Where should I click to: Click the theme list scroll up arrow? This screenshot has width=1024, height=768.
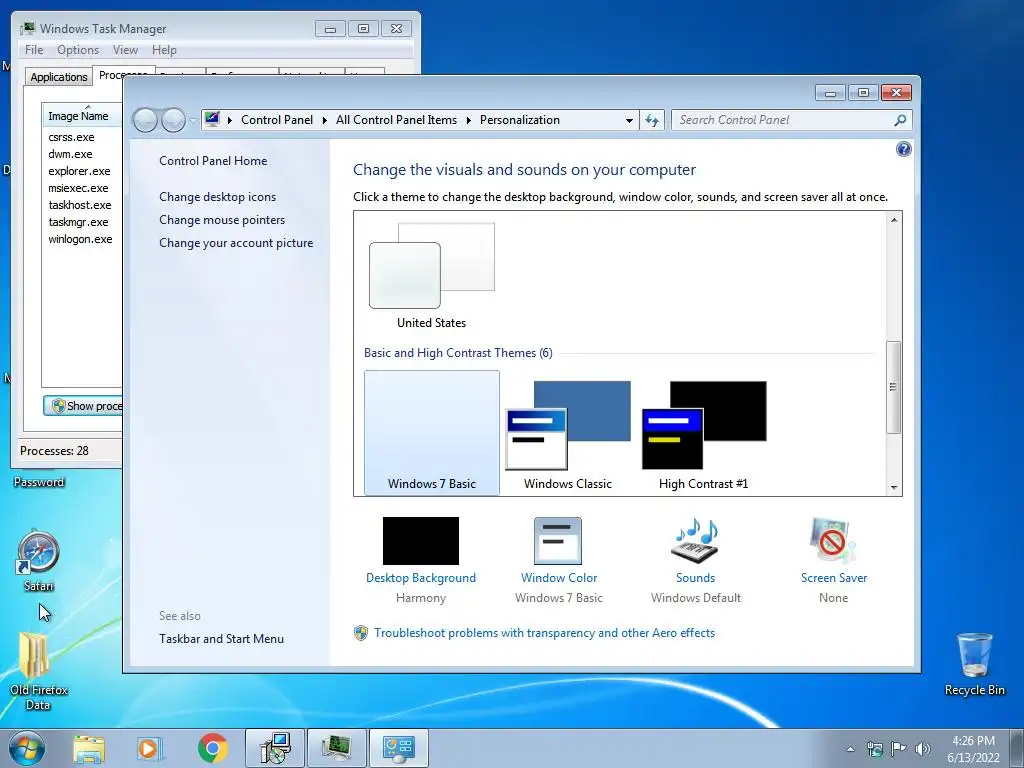[x=894, y=220]
